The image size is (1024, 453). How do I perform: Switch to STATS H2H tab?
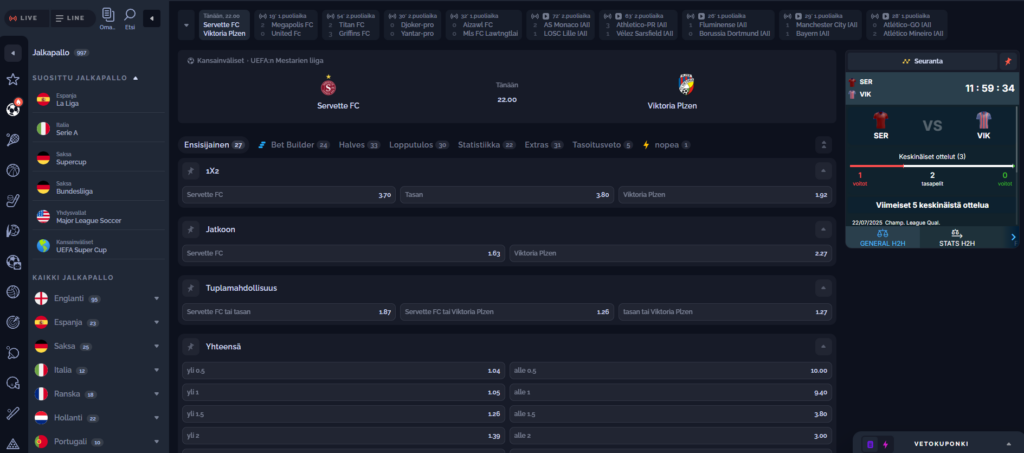click(x=957, y=238)
